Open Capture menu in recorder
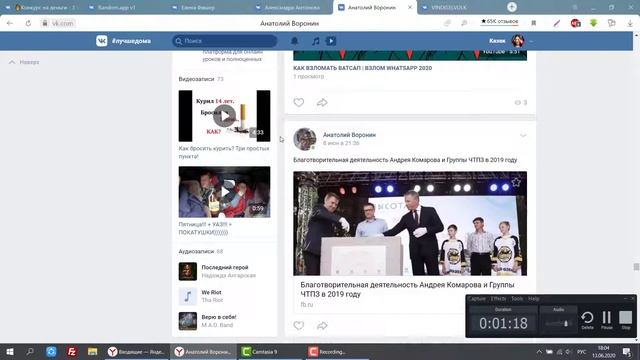640x360 pixels. 476,299
